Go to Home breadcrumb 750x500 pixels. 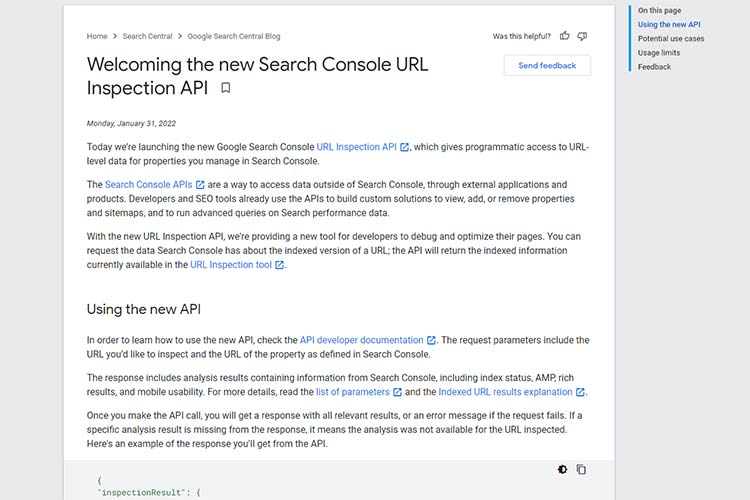[97, 36]
